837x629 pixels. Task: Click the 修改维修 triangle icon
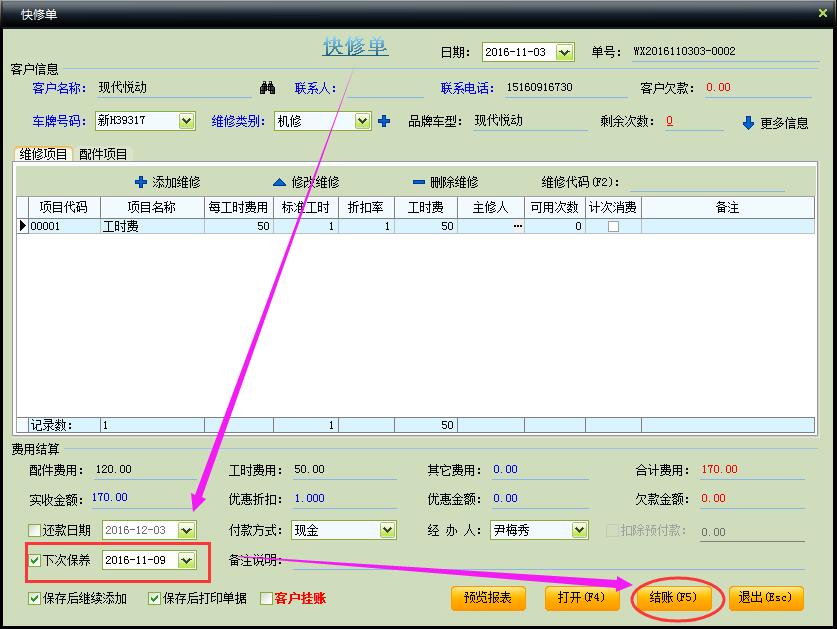point(279,182)
